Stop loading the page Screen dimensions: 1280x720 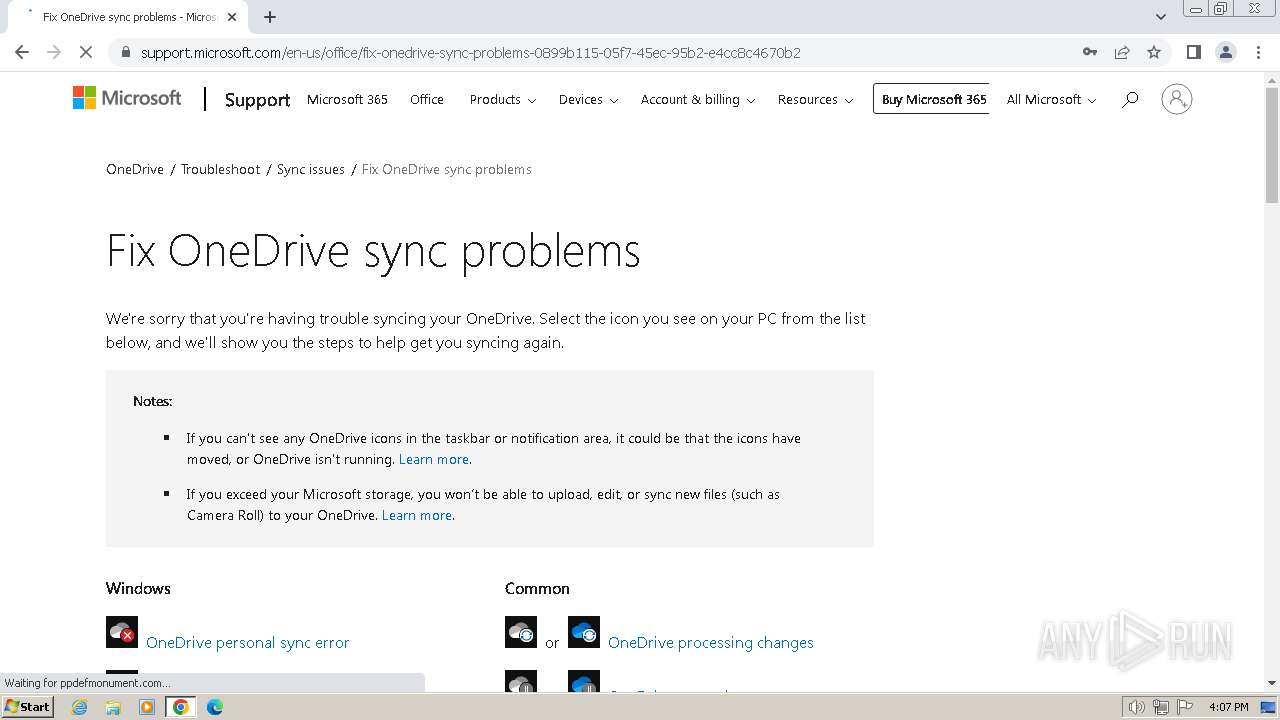coord(86,52)
